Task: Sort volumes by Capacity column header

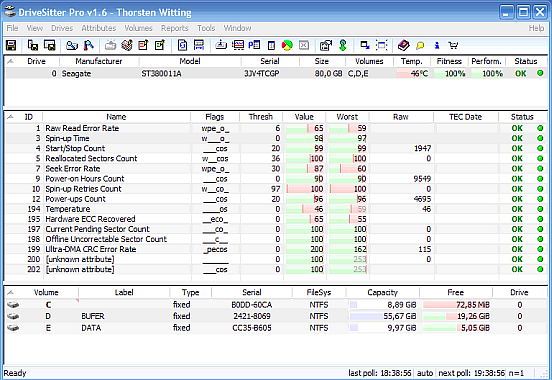Action: tap(382, 292)
